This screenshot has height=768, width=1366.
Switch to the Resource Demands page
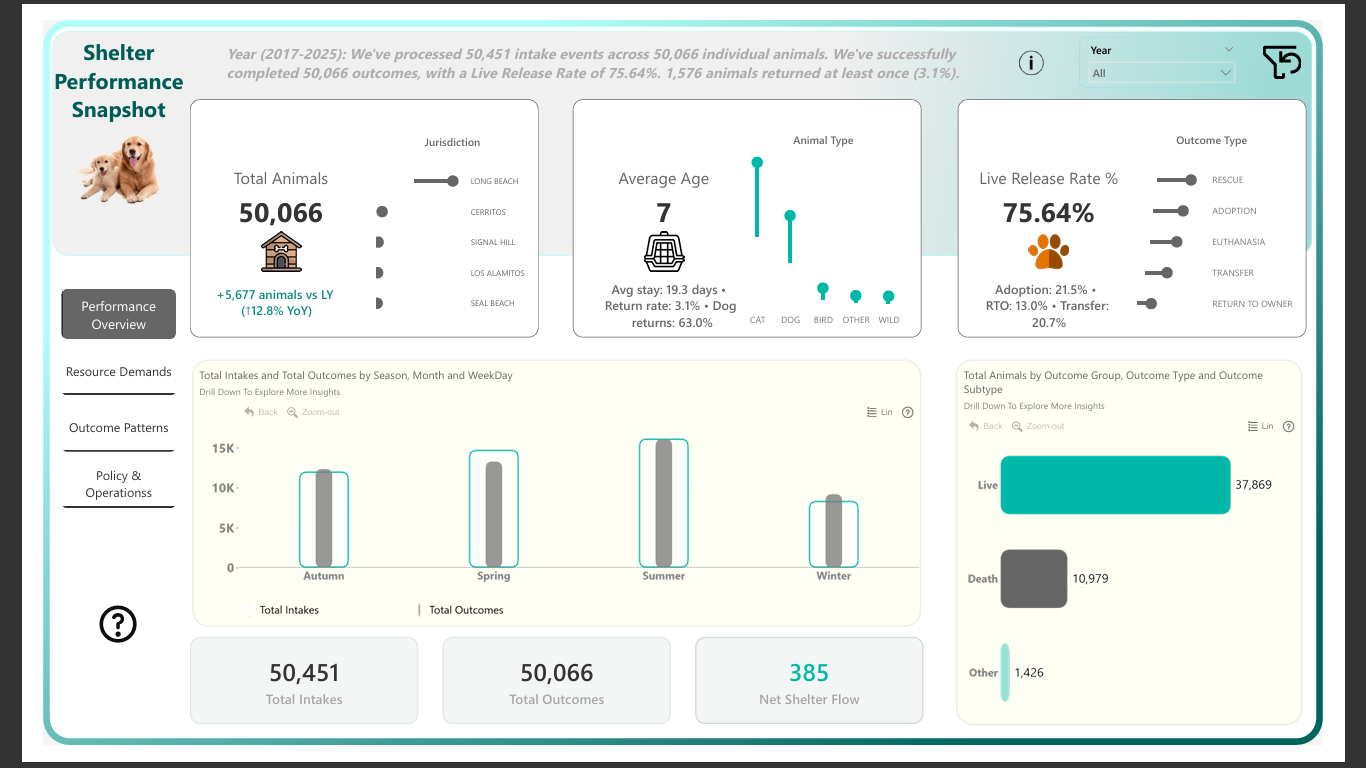pos(118,371)
